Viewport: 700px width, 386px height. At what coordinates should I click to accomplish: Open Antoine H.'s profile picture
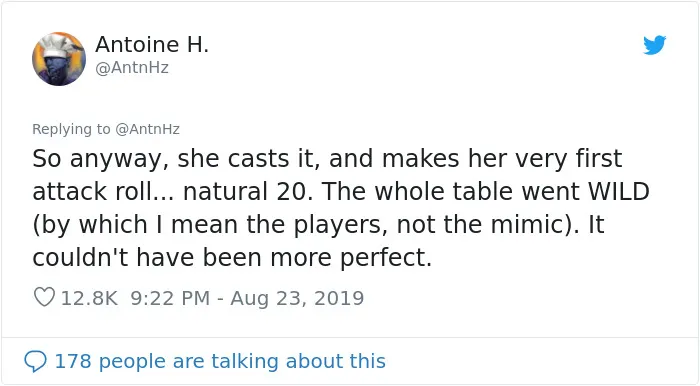[x=59, y=58]
